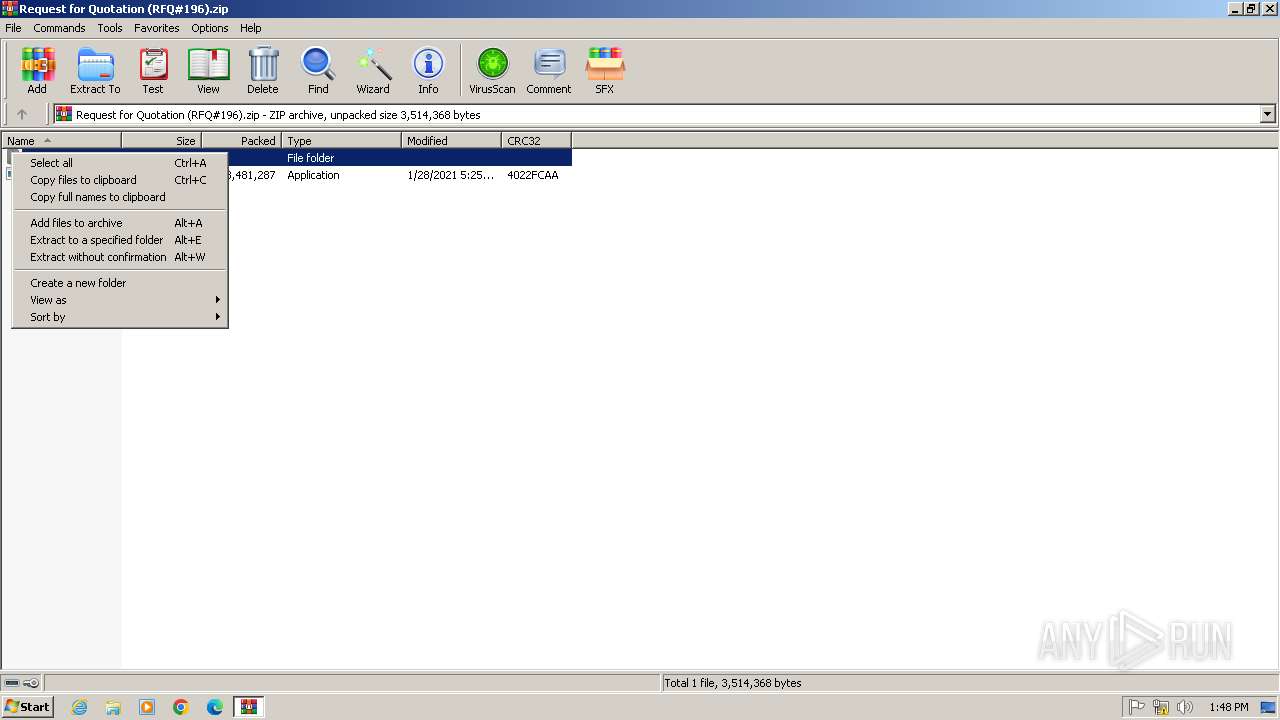Open Google Chrome from taskbar
1280x720 pixels.
click(181, 707)
